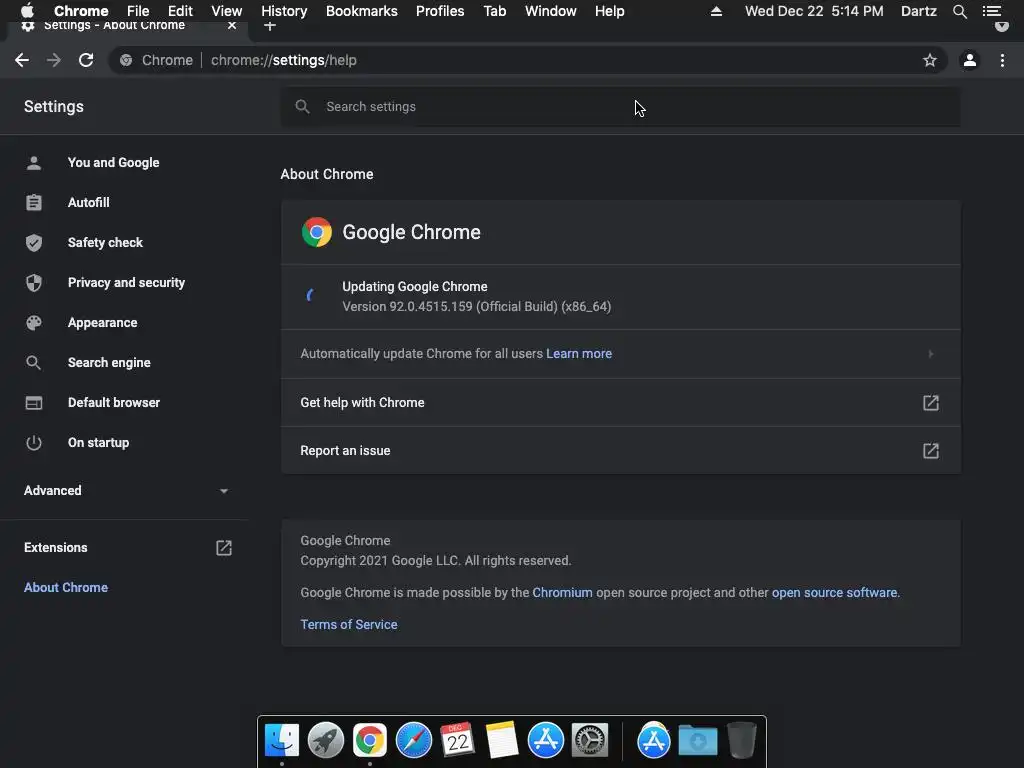Open the Window menu

click(551, 11)
